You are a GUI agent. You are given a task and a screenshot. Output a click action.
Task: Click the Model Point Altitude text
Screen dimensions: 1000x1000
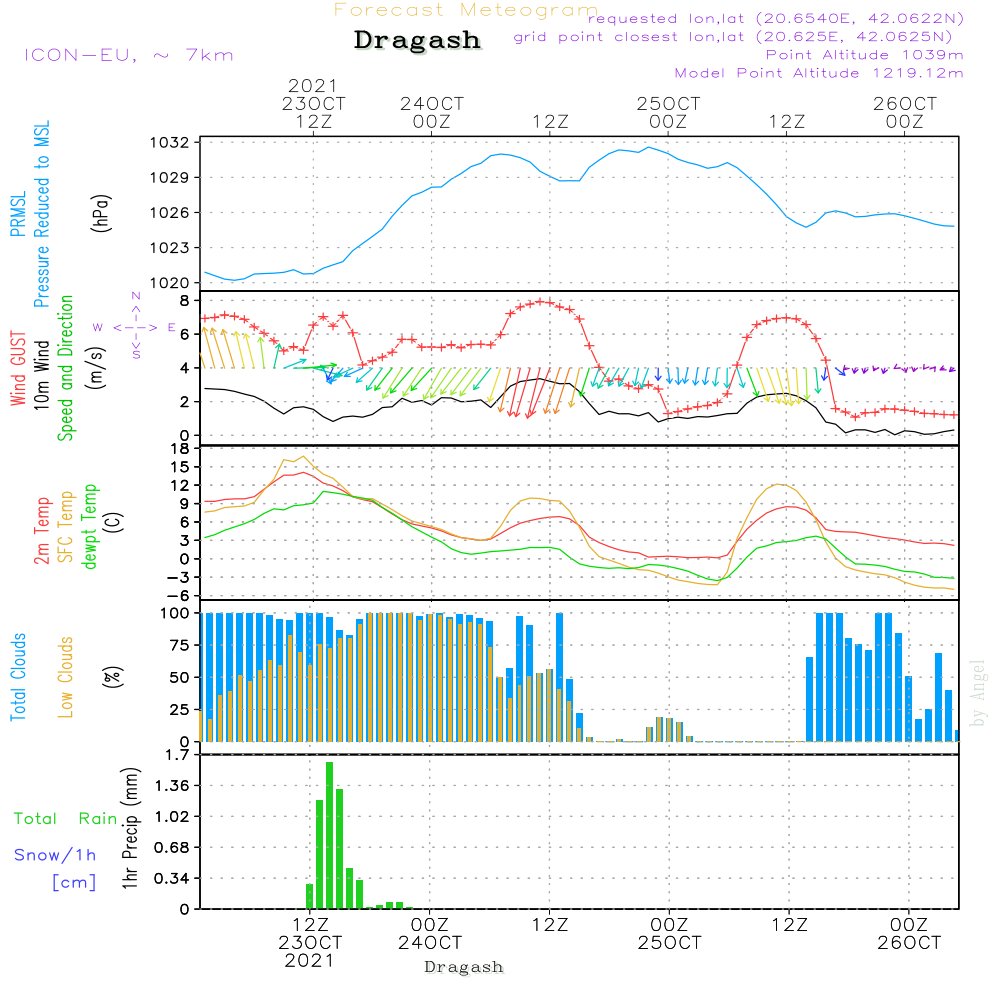coord(819,73)
